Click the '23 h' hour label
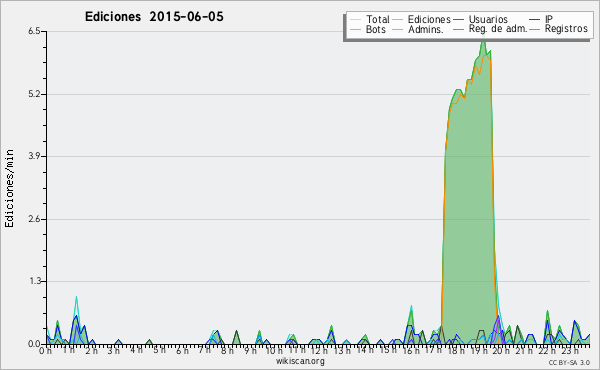The width and height of the screenshot is (600, 370). point(569,351)
